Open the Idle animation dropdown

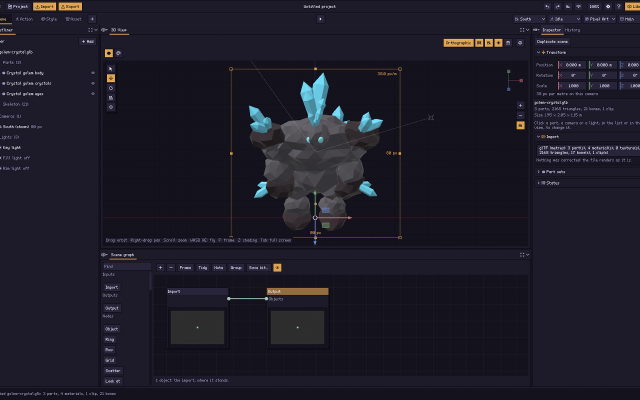click(x=564, y=19)
